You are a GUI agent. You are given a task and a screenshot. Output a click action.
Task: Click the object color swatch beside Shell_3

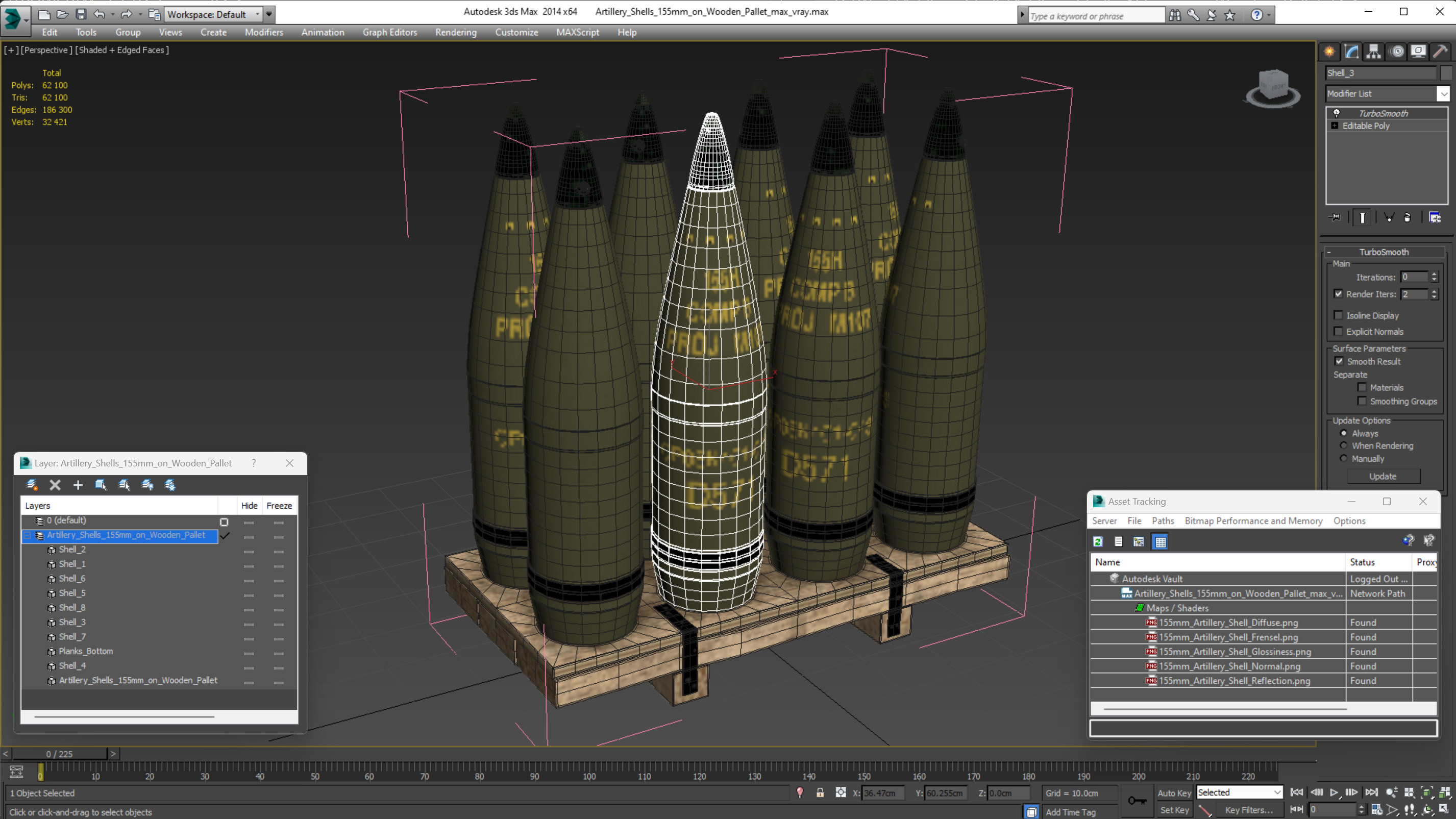tap(1446, 73)
